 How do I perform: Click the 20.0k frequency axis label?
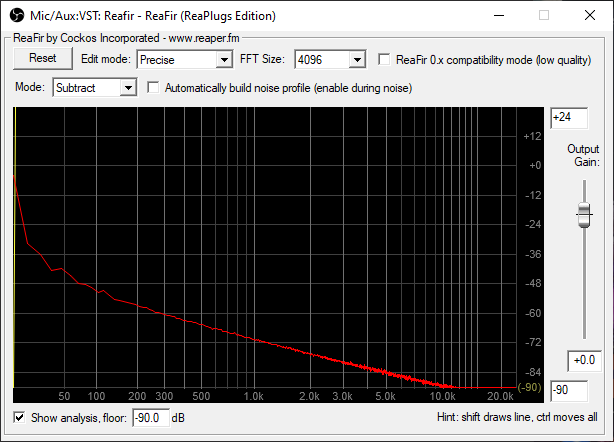point(500,396)
